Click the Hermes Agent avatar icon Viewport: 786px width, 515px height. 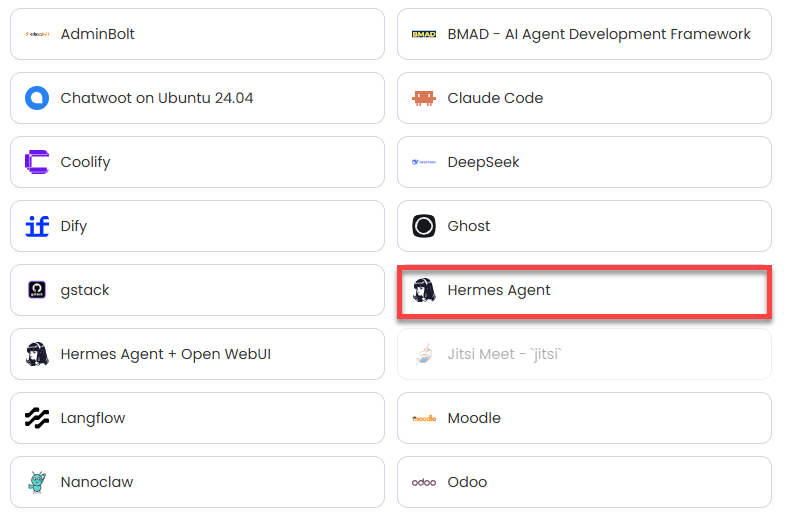coord(424,290)
